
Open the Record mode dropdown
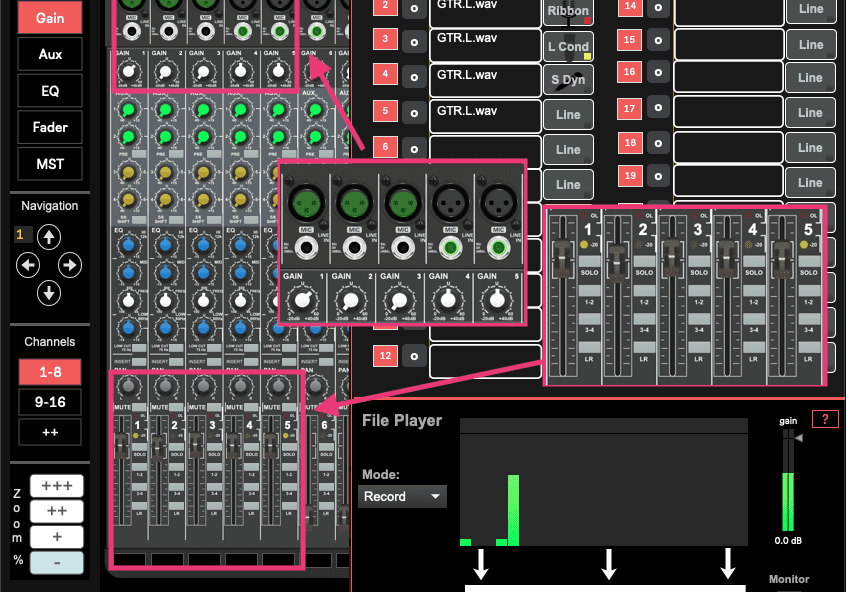pos(402,496)
